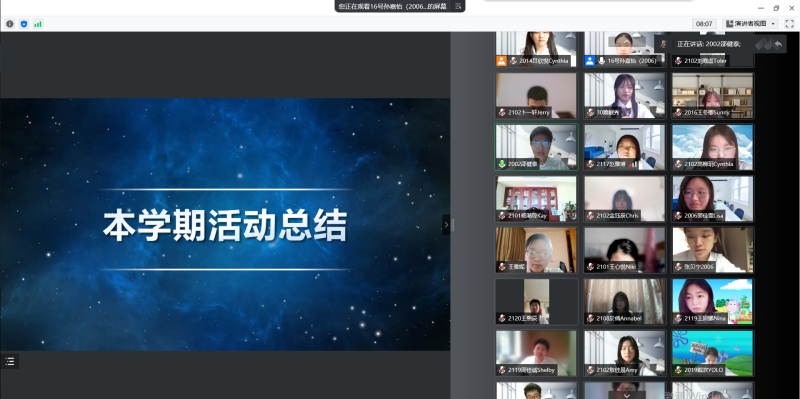Enter full screen mode with the corner-brackets icon
Screen dimensions: 800x399
pyautogui.click(x=789, y=23)
